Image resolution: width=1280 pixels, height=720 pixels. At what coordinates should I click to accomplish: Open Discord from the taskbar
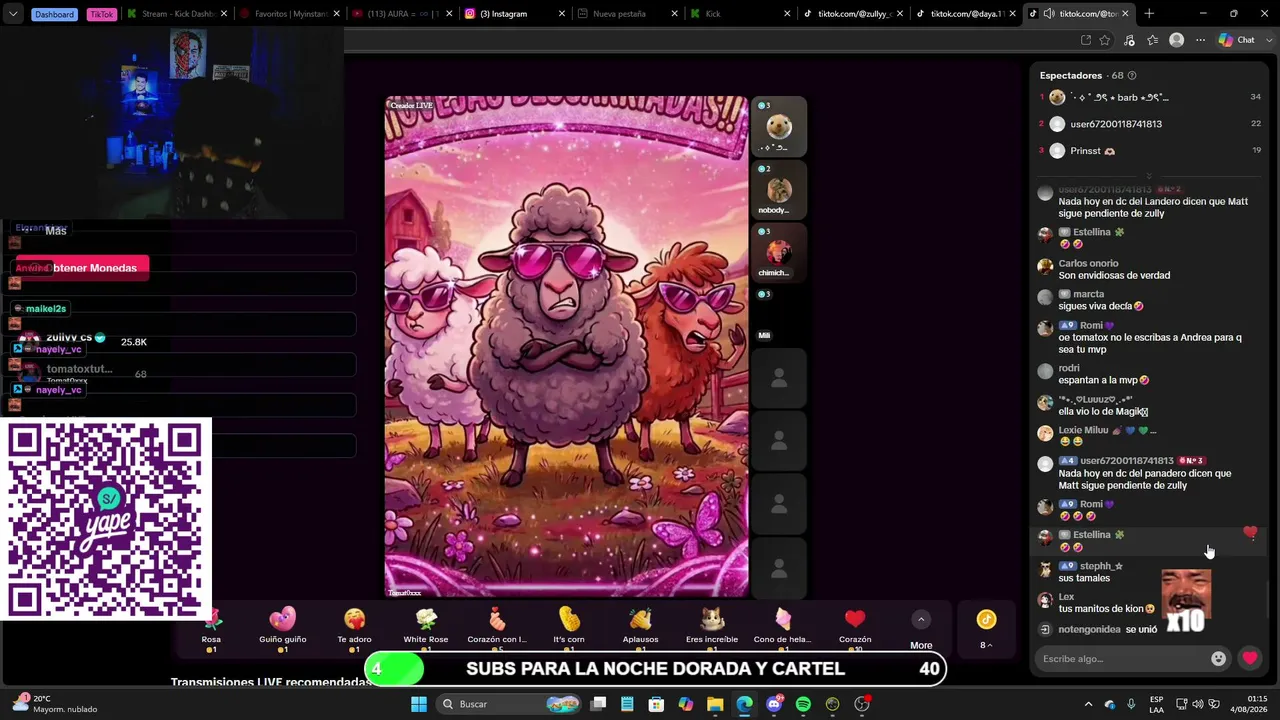pyautogui.click(x=774, y=704)
